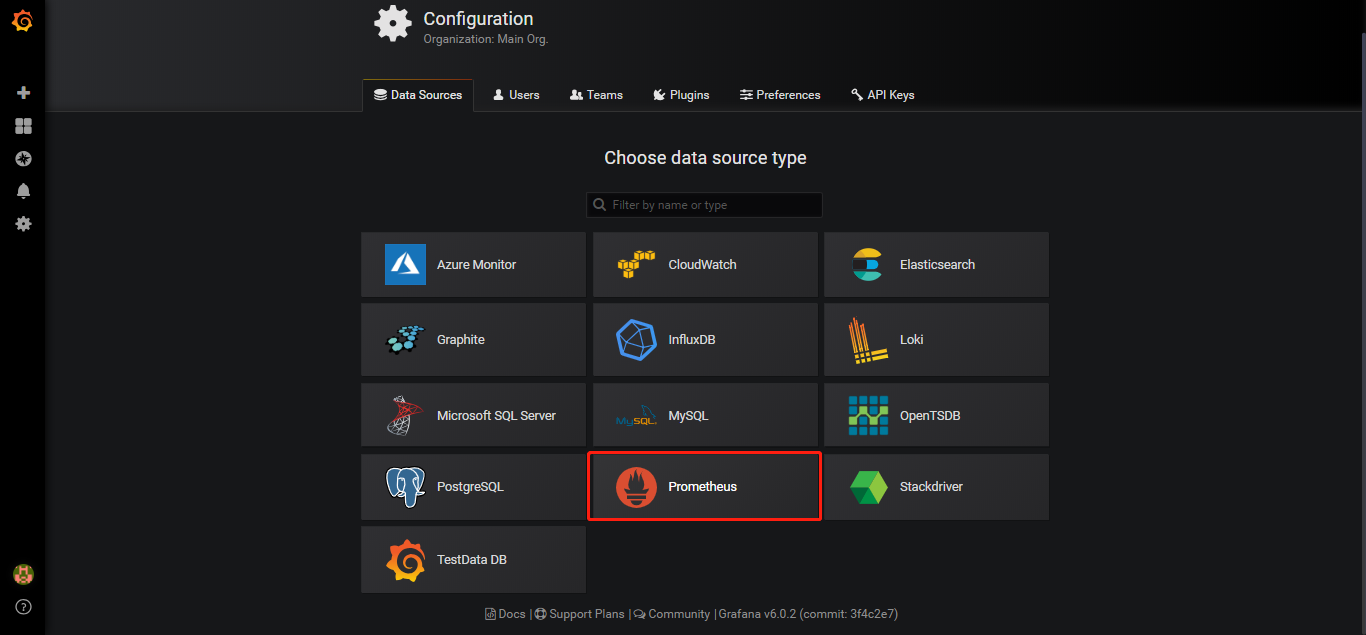
Task: Click the Organization: Main Org. subtitle
Action: 486,40
